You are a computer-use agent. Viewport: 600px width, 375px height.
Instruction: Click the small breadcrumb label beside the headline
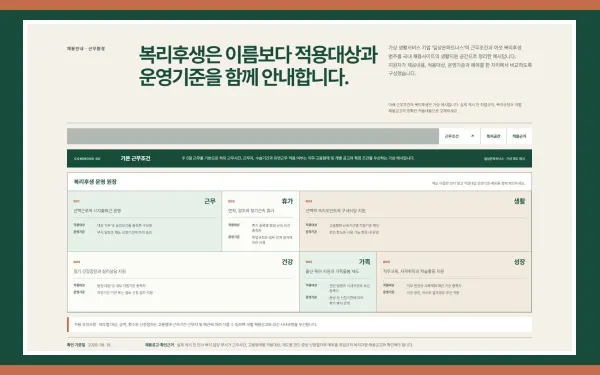tap(86, 49)
